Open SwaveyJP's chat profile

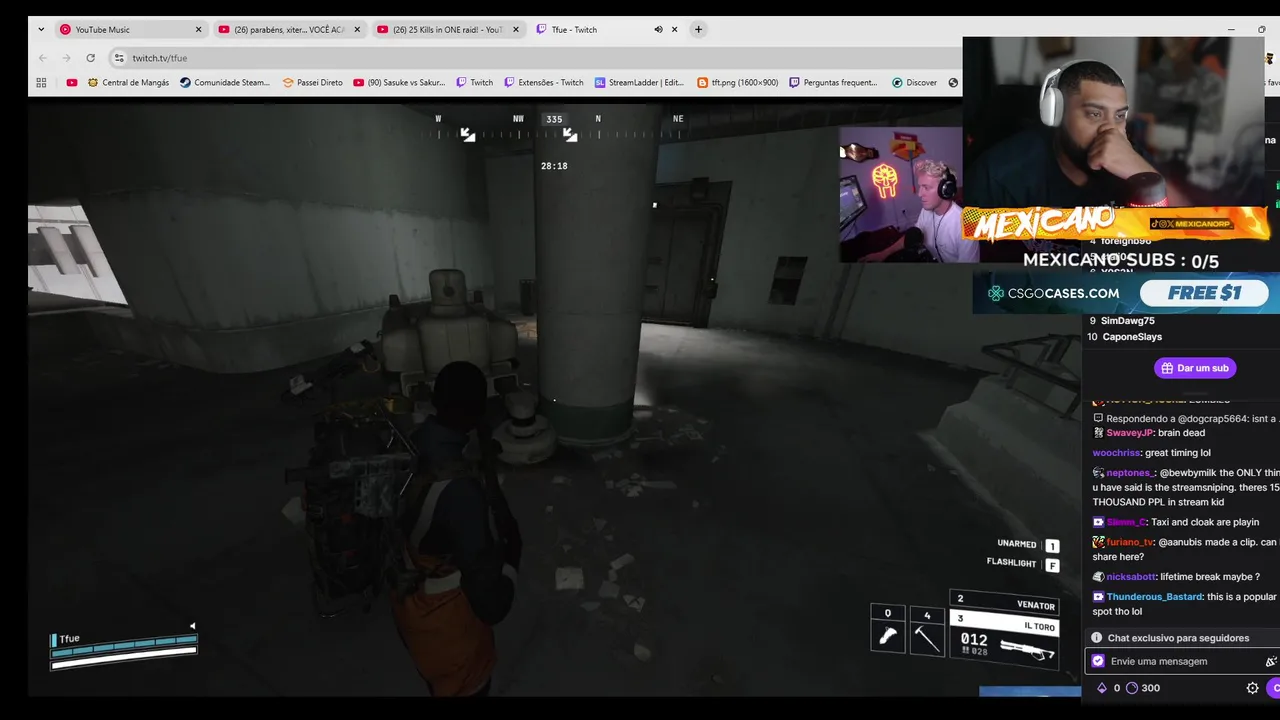click(x=1129, y=433)
